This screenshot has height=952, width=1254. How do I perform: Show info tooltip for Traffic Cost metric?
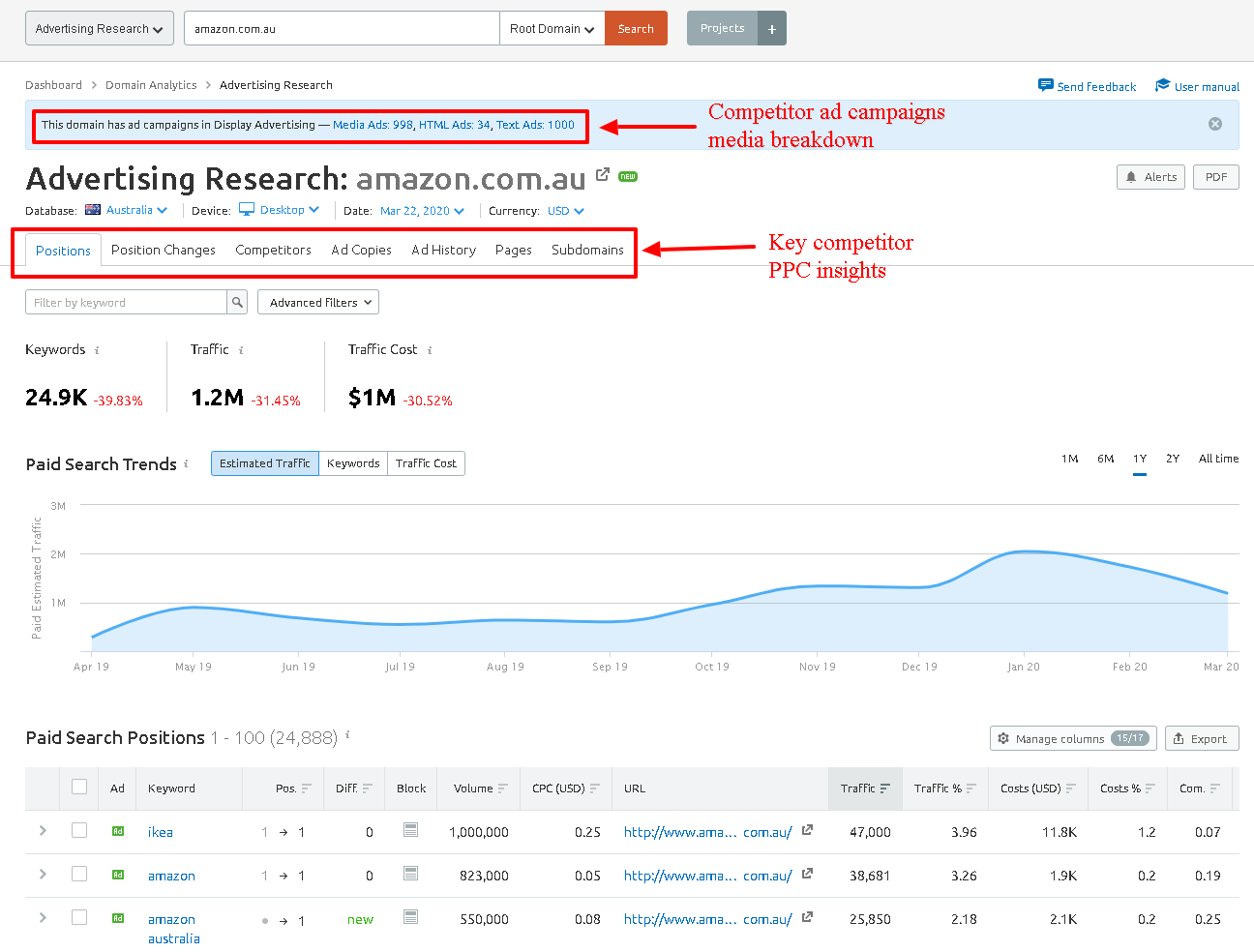[430, 350]
